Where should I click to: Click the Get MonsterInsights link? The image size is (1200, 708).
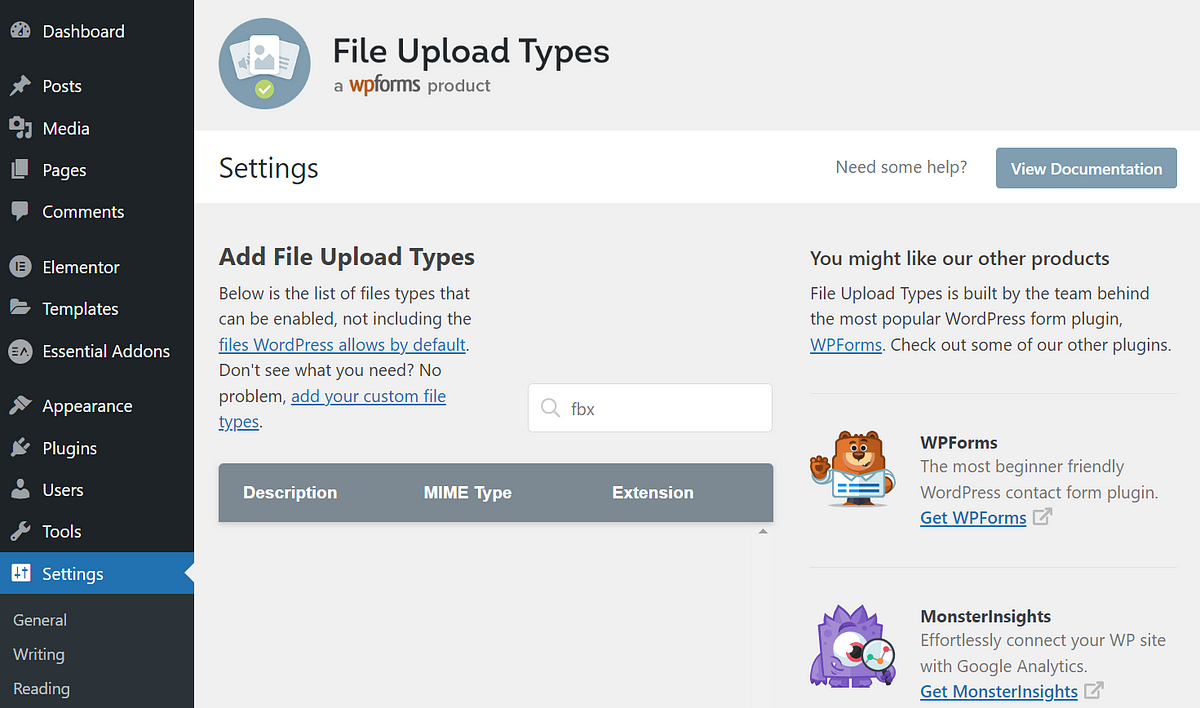pyautogui.click(x=999, y=691)
